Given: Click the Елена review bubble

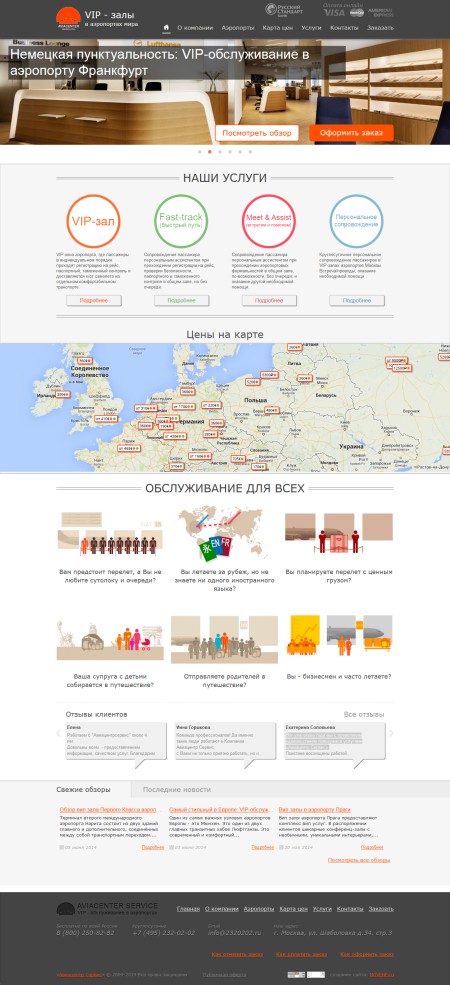Looking at the screenshot, I should click(116, 741).
